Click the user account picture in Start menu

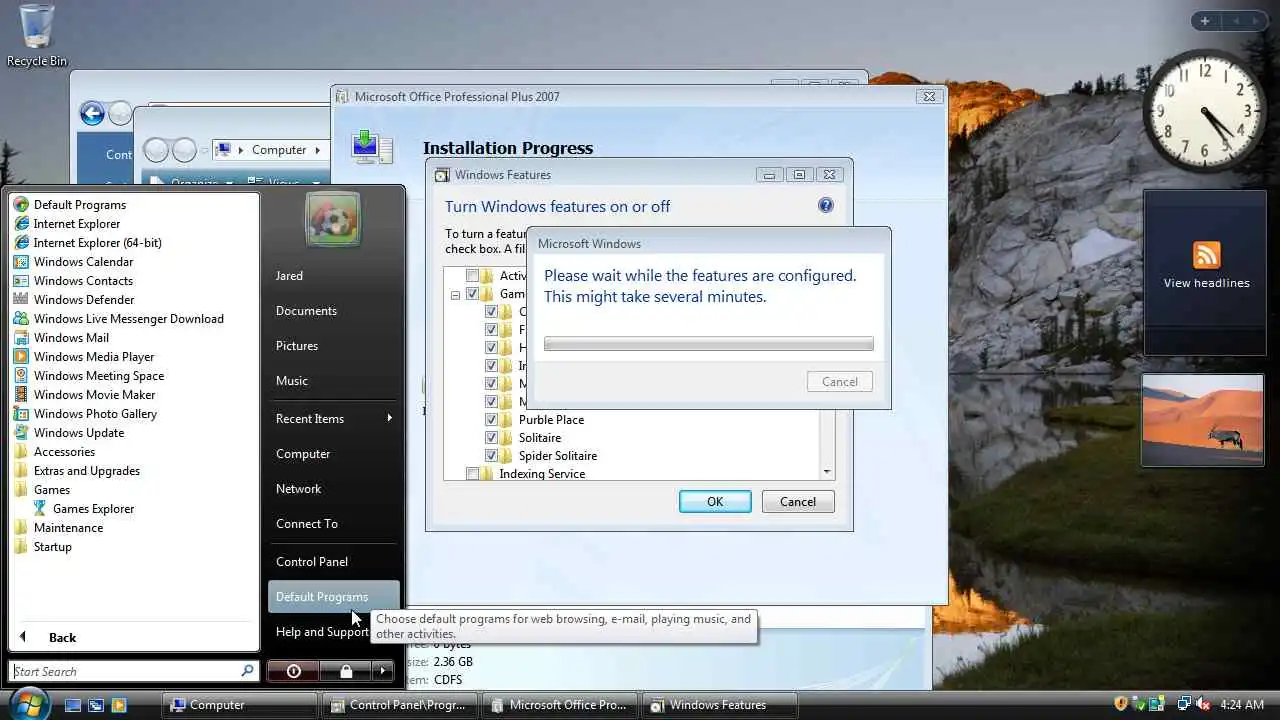pos(333,219)
